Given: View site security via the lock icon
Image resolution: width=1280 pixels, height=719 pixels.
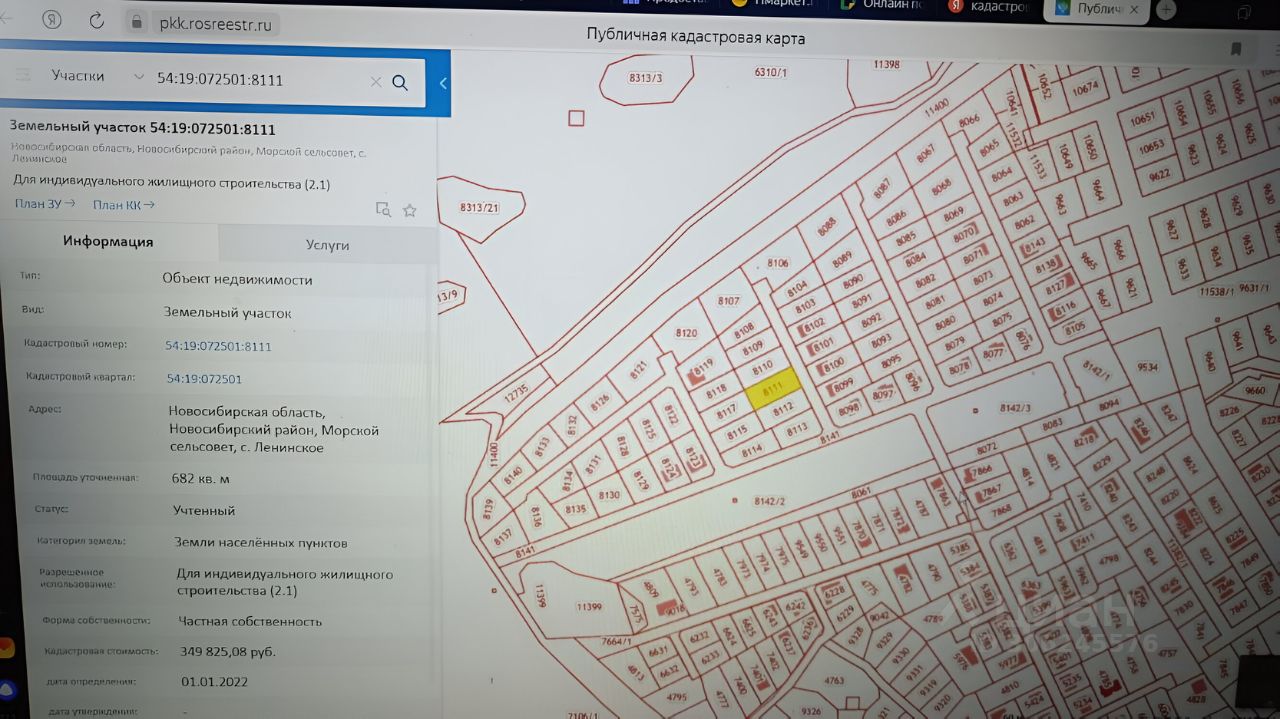Looking at the screenshot, I should (x=137, y=21).
